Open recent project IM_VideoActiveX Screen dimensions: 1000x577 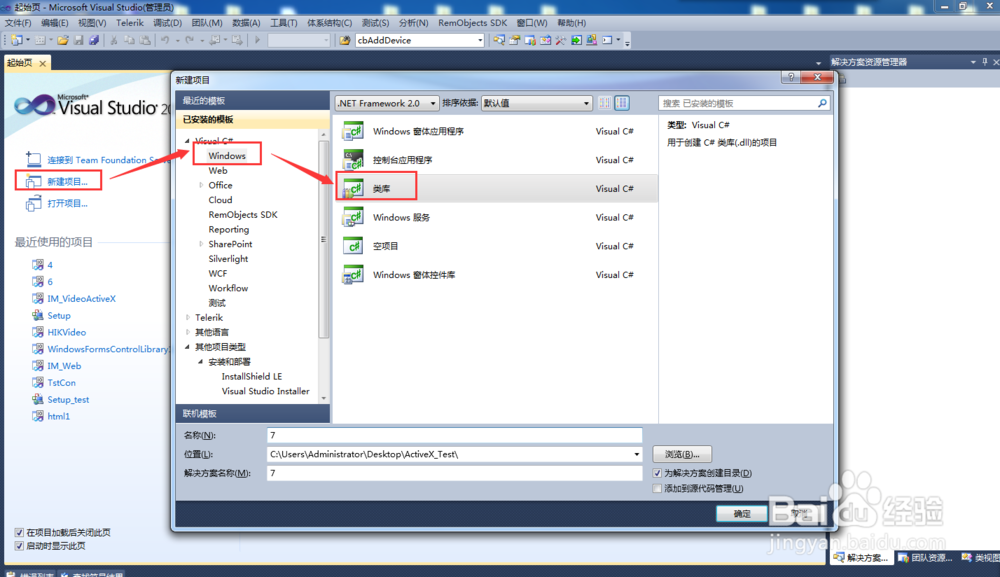click(82, 298)
